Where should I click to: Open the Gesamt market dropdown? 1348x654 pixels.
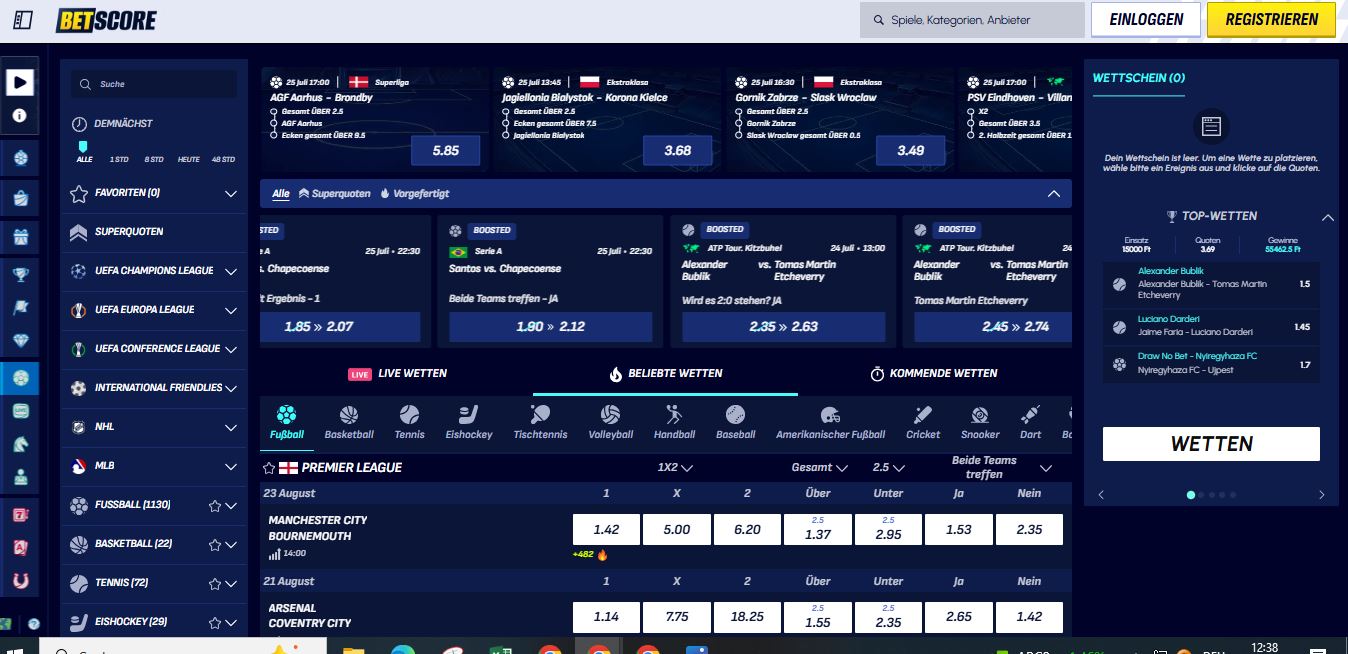pos(819,467)
